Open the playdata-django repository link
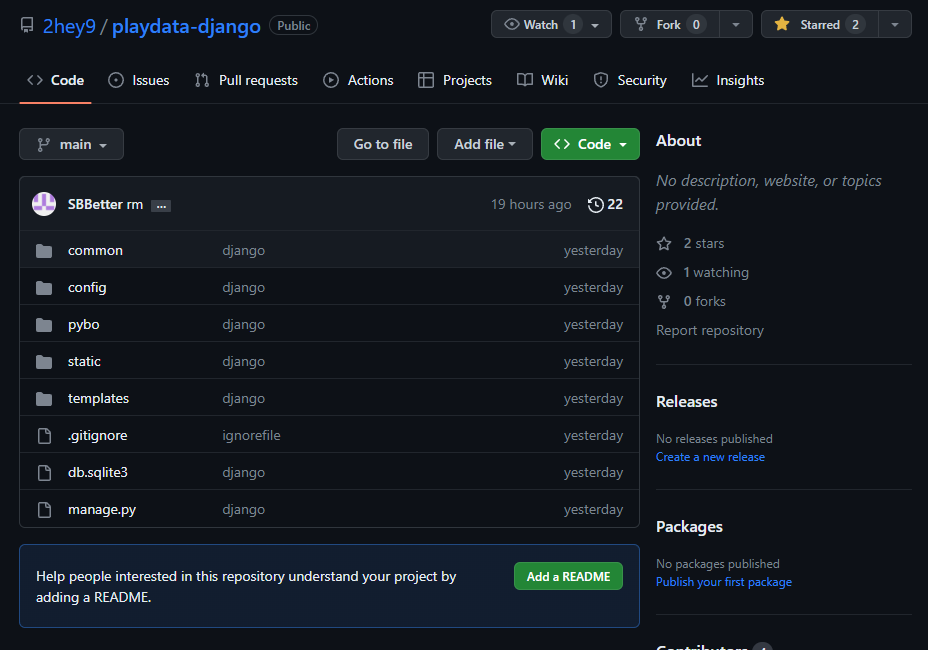Image resolution: width=928 pixels, height=650 pixels. [x=186, y=26]
